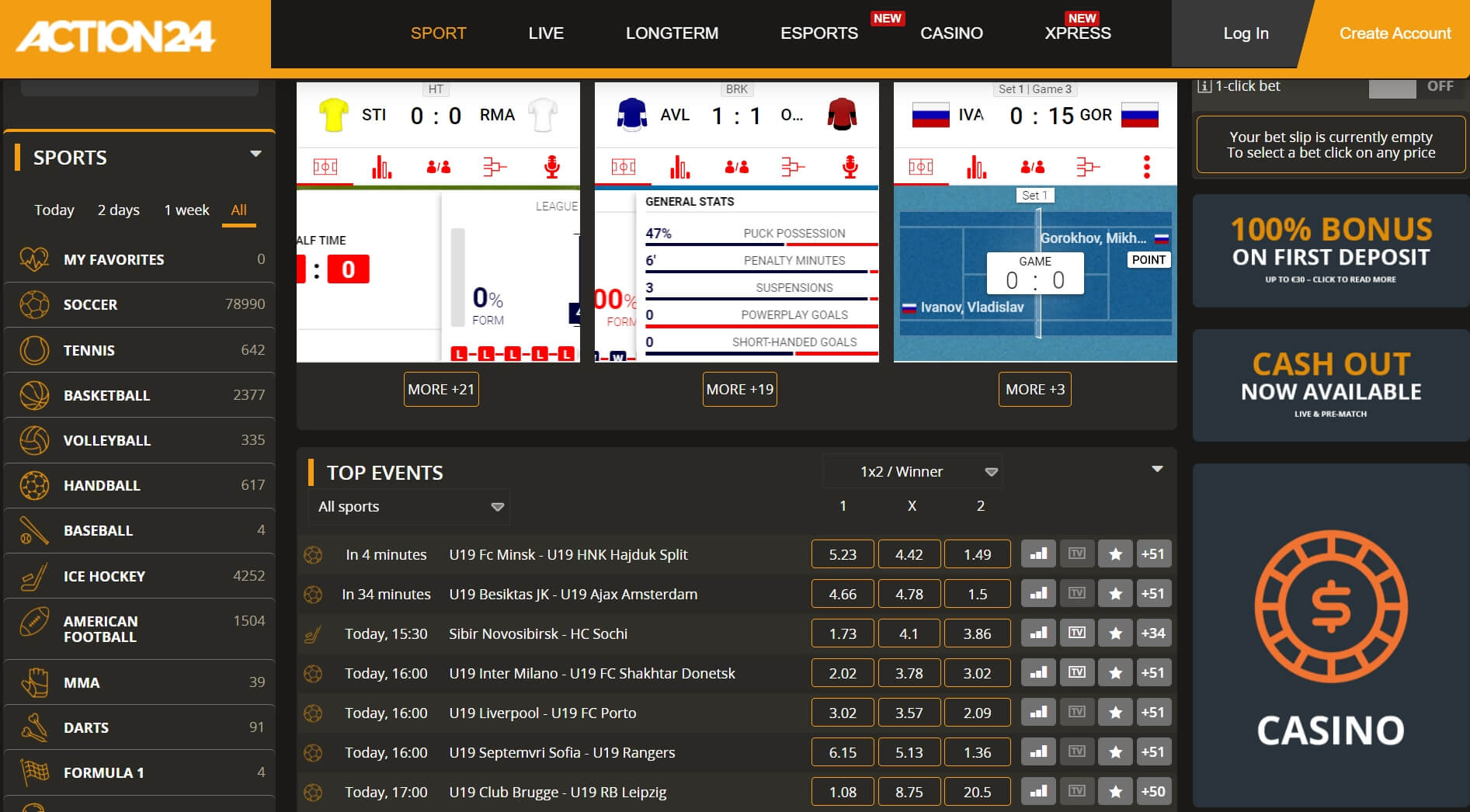Bet odds 5.23 on U19 Fc Minsk
The width and height of the screenshot is (1470, 812).
point(843,554)
